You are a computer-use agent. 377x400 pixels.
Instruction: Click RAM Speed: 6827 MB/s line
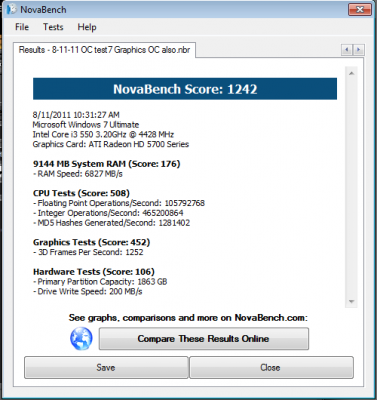pyautogui.click(x=78, y=174)
